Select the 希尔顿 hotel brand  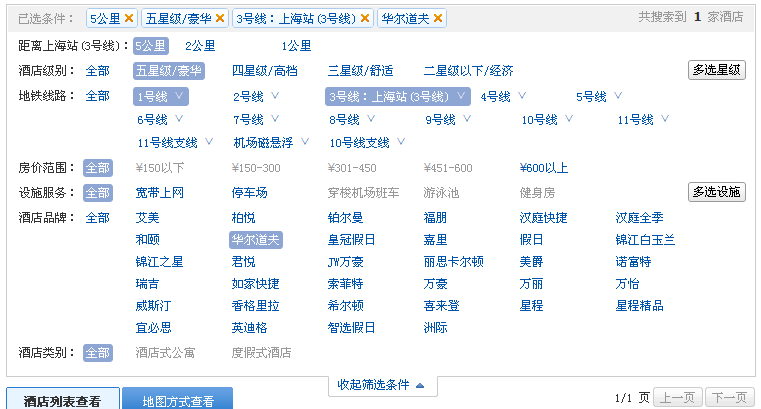345,306
